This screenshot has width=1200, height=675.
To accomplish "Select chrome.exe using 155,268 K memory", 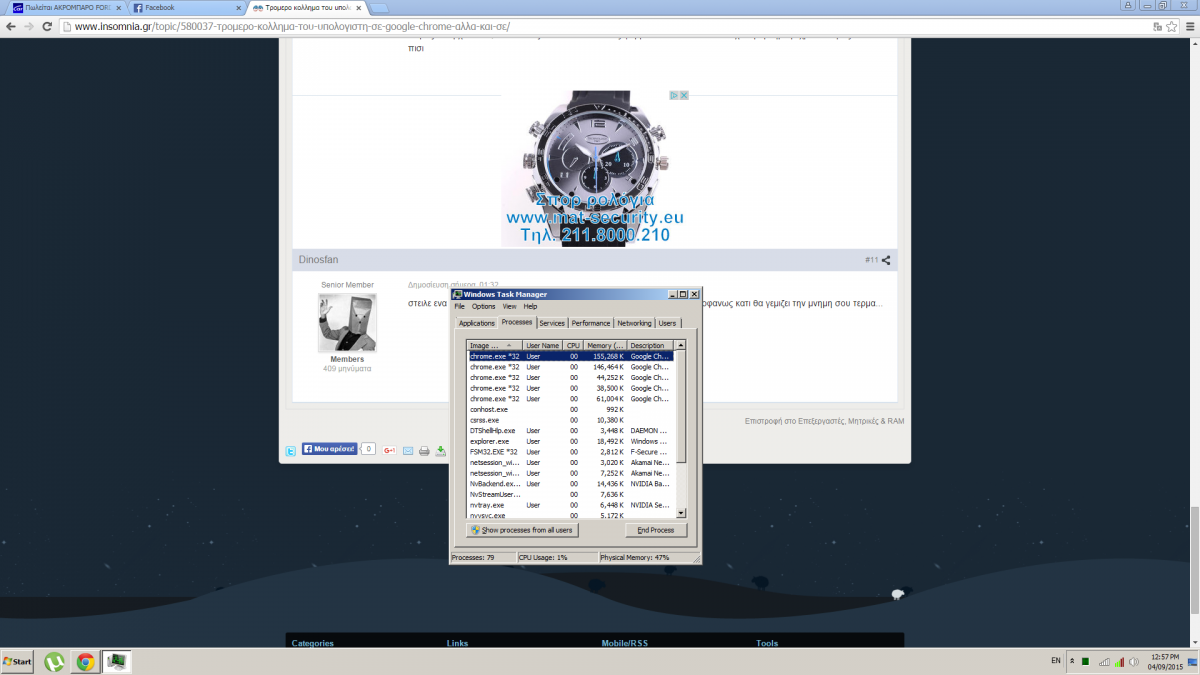I will [572, 356].
